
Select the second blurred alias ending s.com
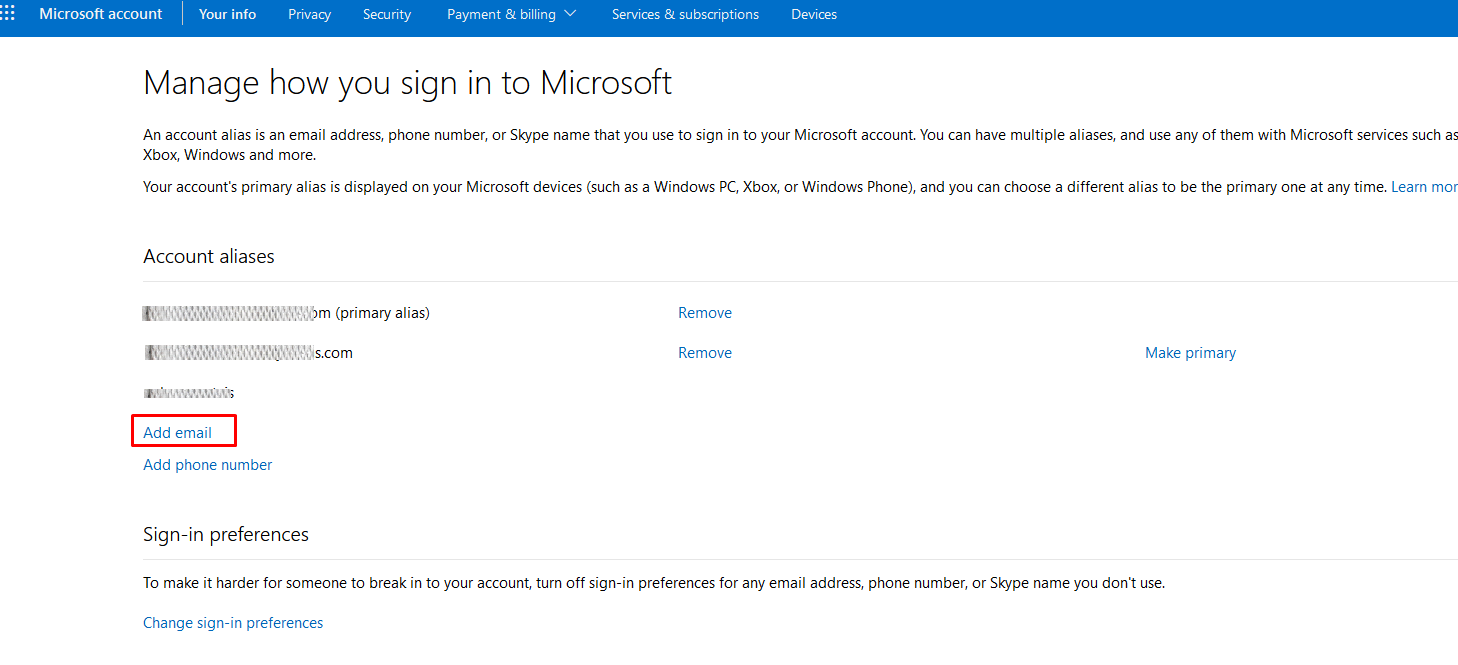(248, 353)
